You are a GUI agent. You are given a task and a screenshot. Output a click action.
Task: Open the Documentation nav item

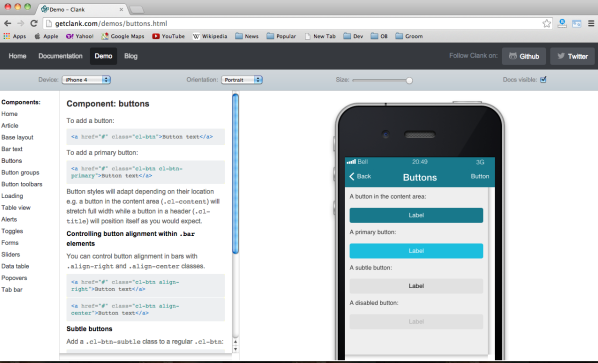(x=60, y=56)
